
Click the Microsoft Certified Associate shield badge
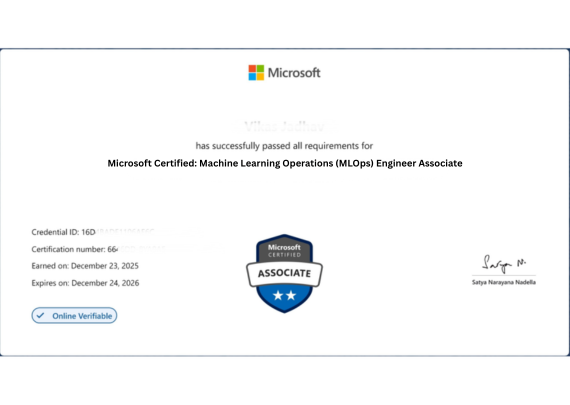tap(284, 273)
